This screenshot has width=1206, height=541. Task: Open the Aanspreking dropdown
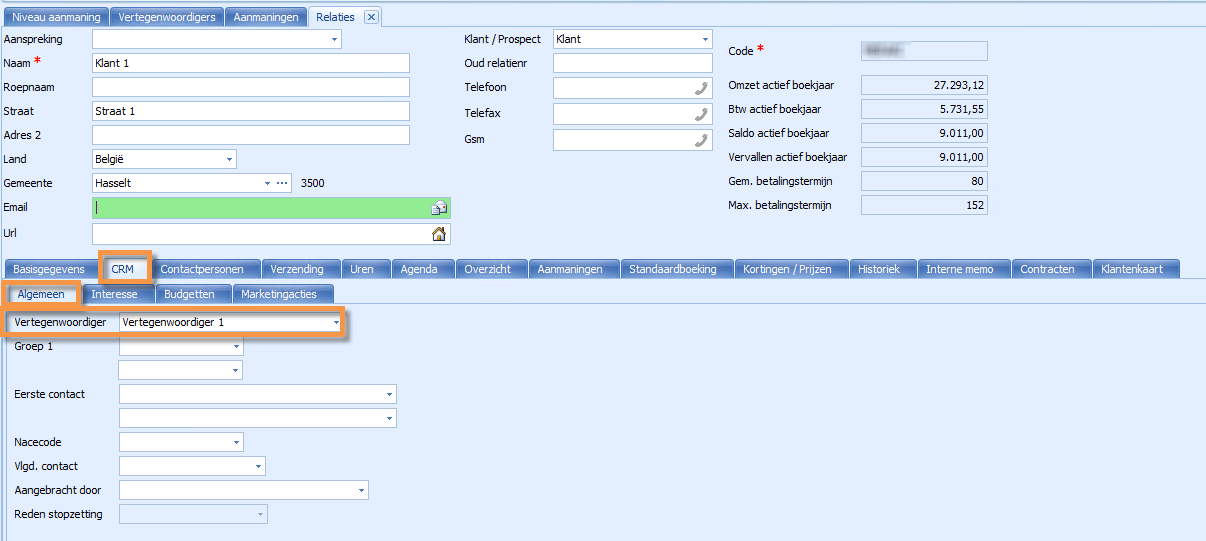pos(334,40)
